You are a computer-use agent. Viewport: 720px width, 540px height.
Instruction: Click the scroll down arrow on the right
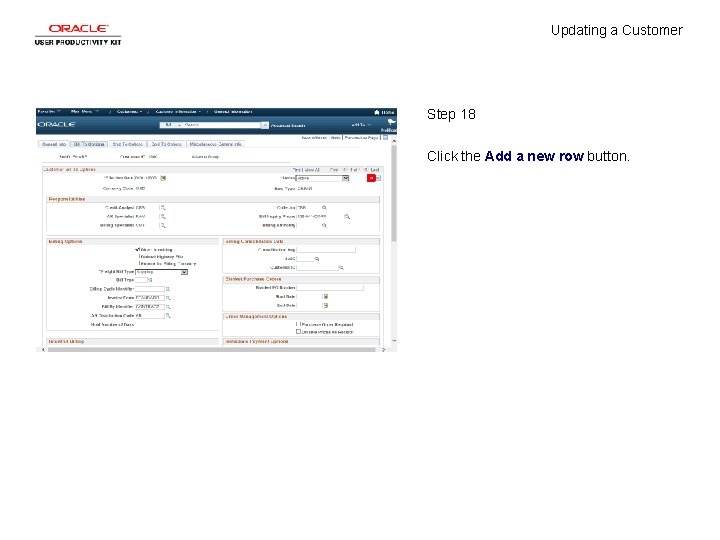[394, 341]
